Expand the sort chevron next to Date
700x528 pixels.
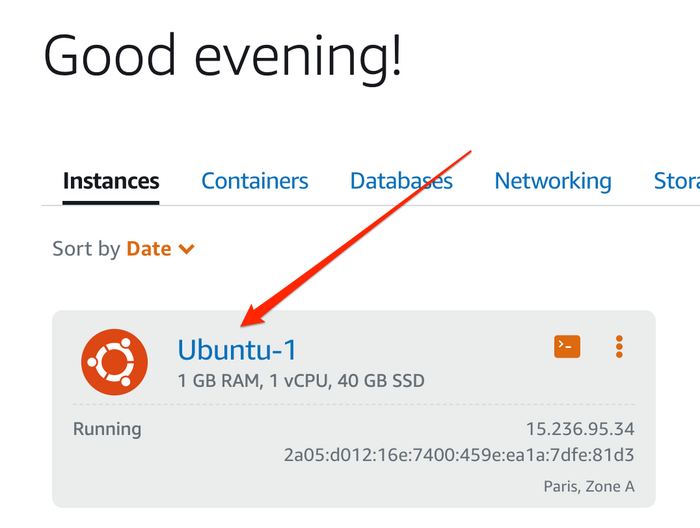186,249
